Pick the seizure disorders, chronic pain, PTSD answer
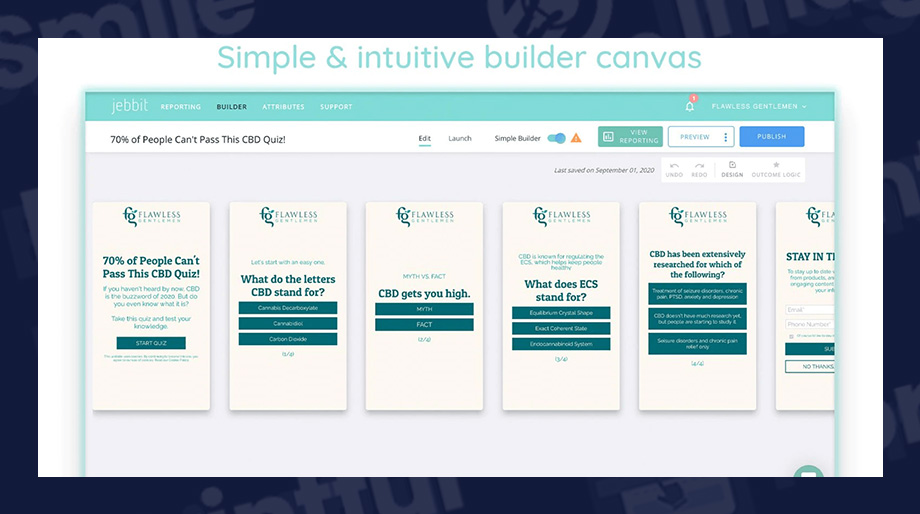Image resolution: width=920 pixels, height=514 pixels. tap(697, 293)
